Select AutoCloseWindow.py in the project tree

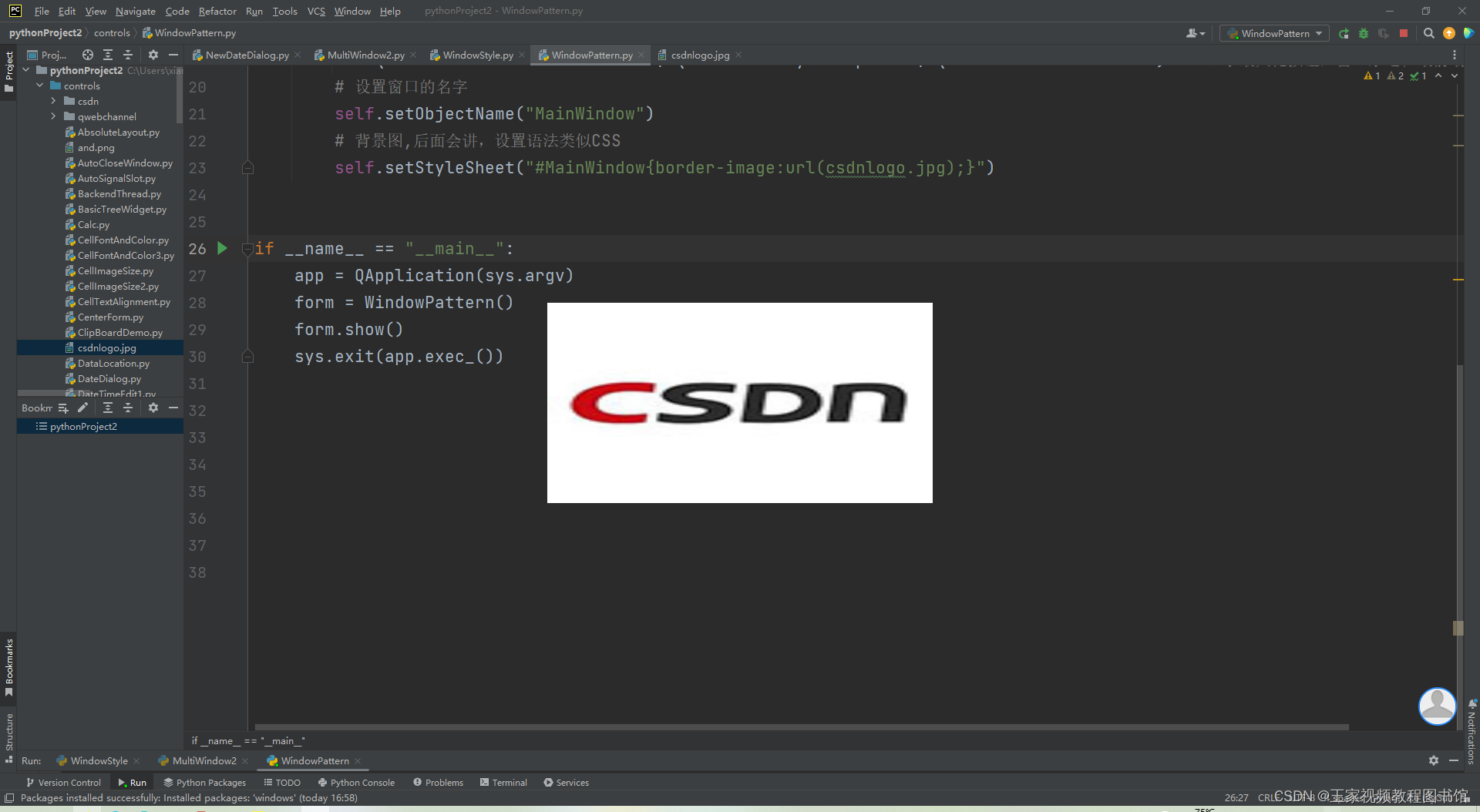coord(125,163)
